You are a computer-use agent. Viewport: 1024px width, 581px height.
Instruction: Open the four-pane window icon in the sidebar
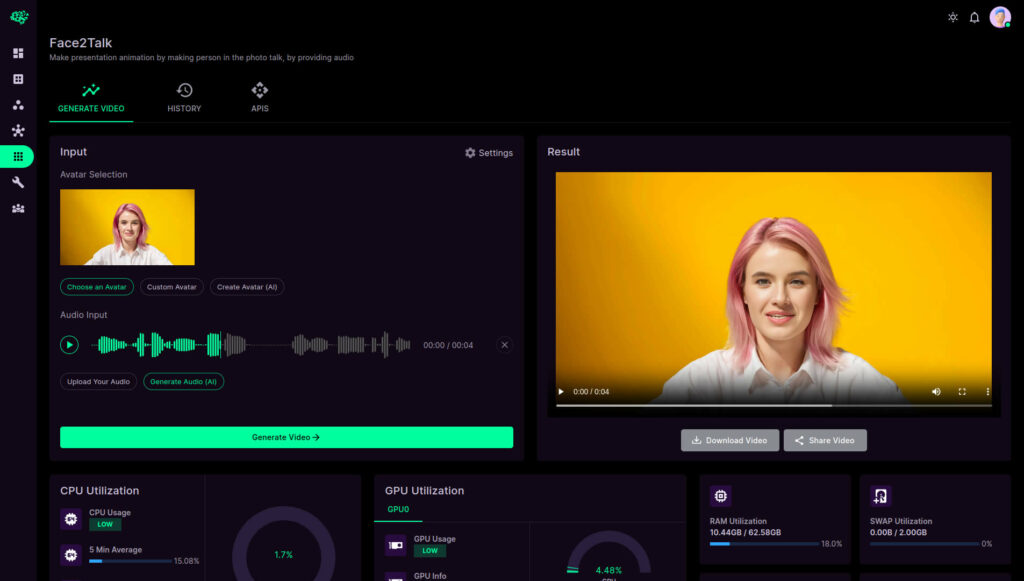(18, 79)
